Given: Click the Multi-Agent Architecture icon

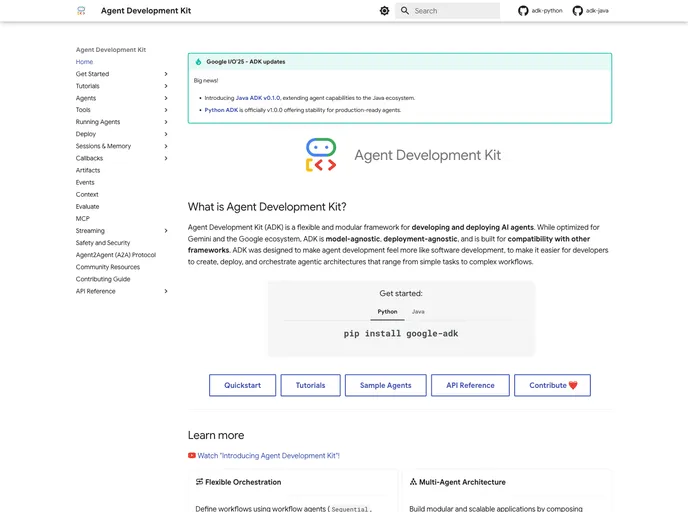Looking at the screenshot, I should (x=413, y=482).
